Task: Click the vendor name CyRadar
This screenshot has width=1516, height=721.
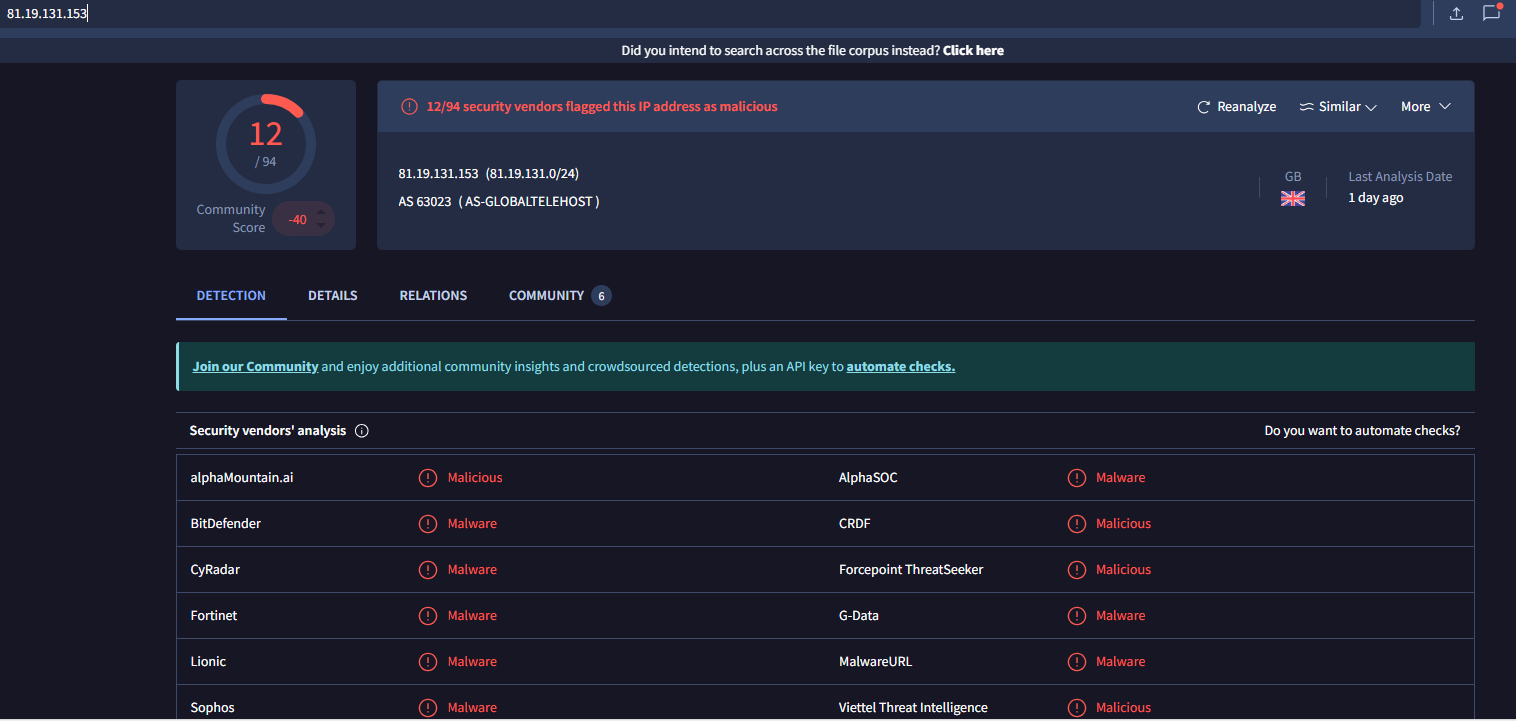Action: tap(215, 570)
